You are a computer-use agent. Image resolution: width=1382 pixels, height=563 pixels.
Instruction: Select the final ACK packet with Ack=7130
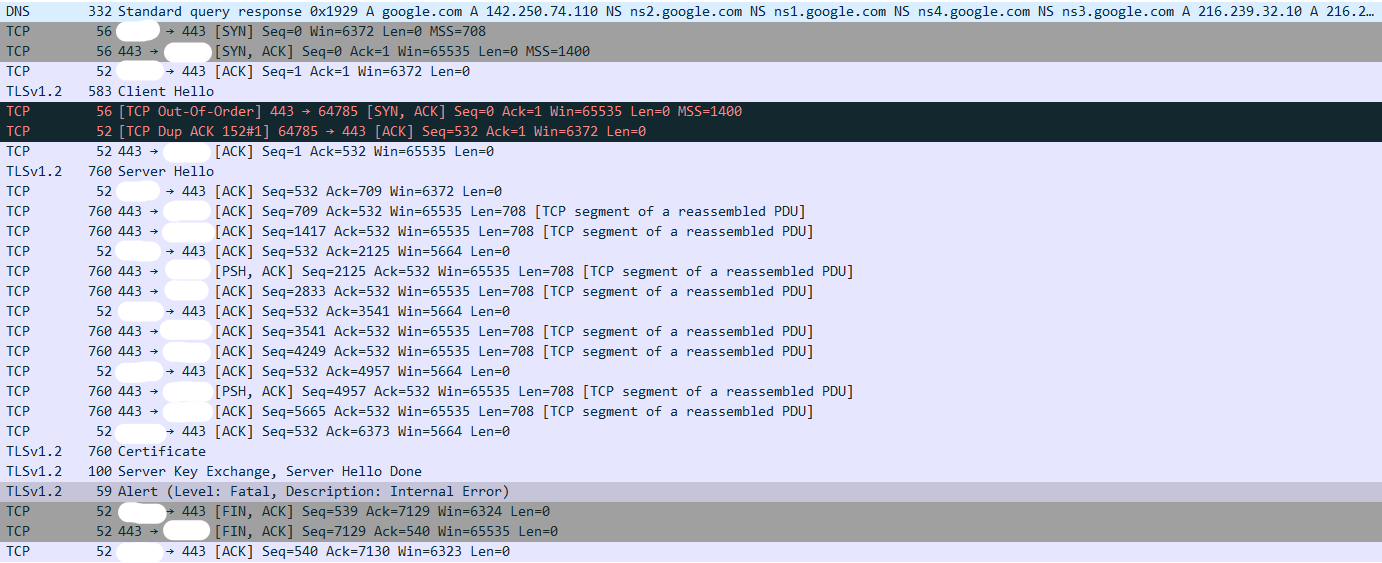(691, 551)
